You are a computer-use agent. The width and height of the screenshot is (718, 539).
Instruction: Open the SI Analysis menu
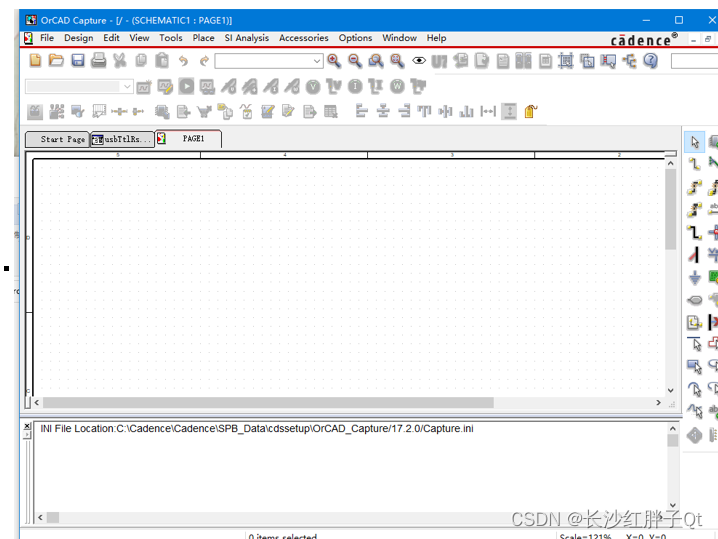point(247,38)
